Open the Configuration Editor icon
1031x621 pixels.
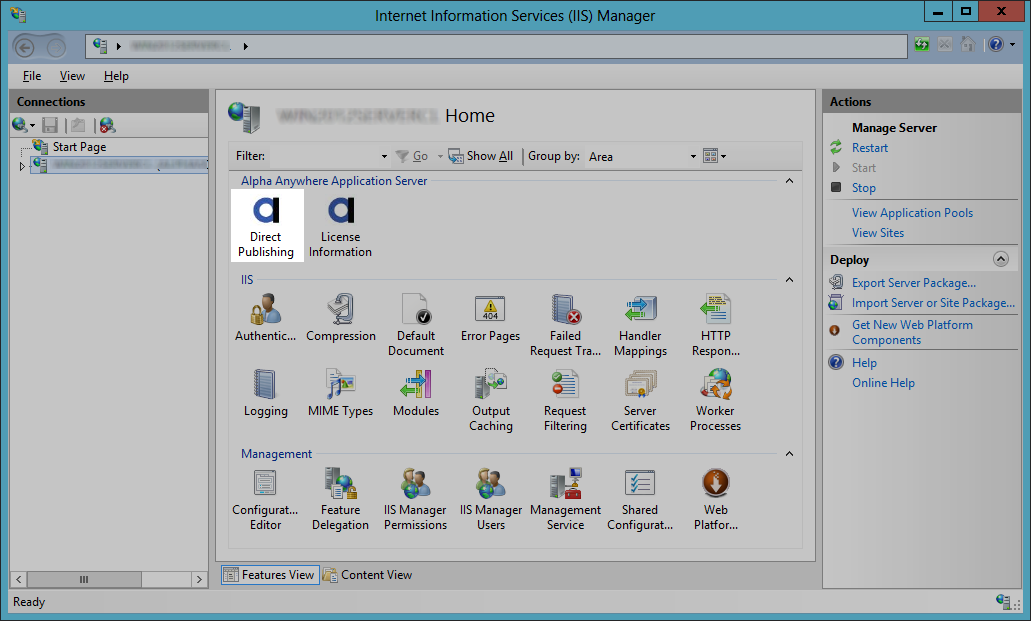click(266, 499)
